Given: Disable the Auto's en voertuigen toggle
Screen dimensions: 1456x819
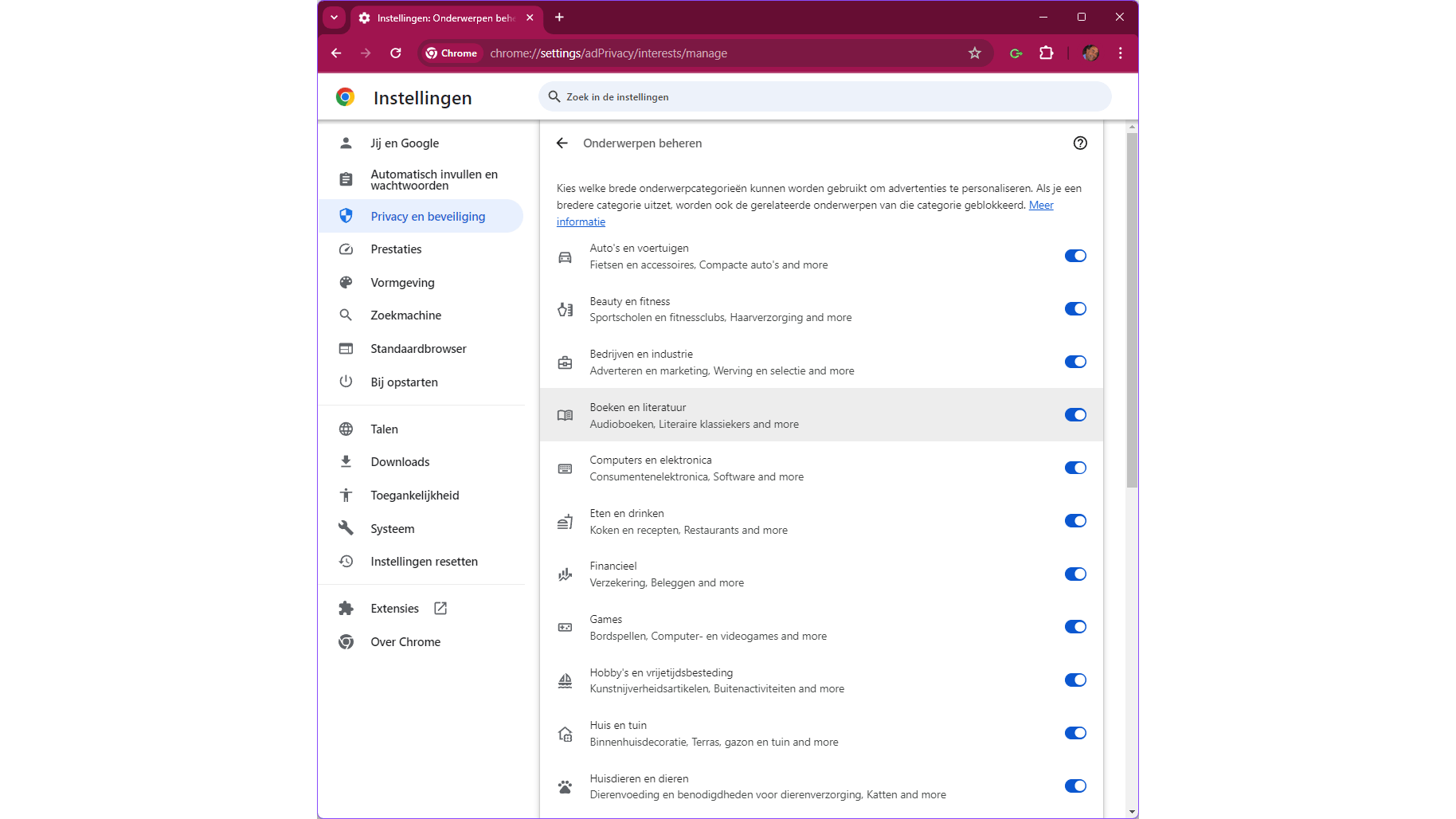Looking at the screenshot, I should tap(1075, 256).
